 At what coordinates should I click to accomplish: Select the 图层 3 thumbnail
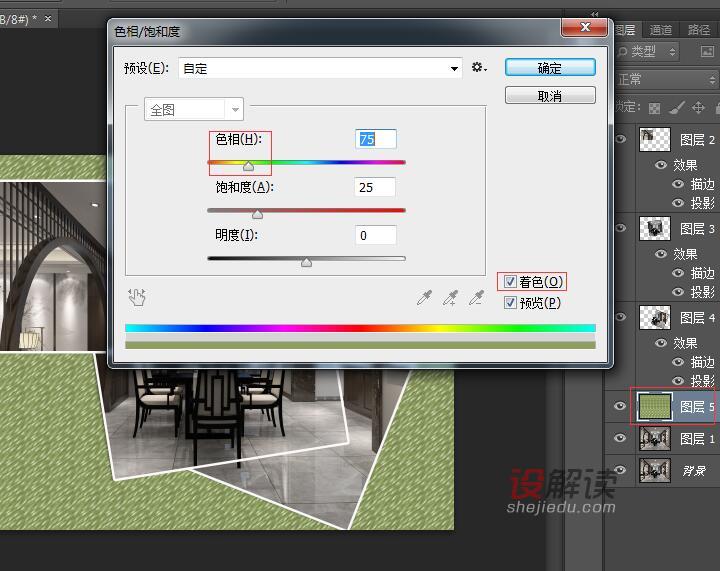655,228
